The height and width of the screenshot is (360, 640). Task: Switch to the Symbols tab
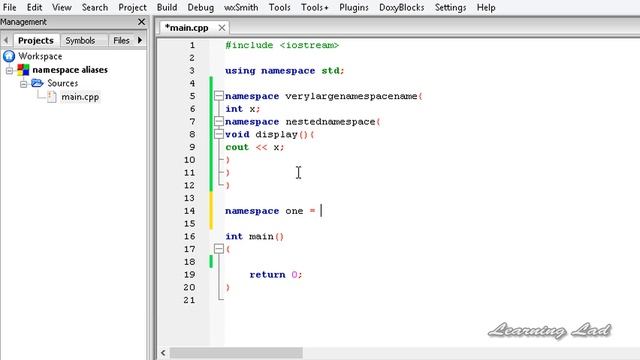(x=80, y=40)
